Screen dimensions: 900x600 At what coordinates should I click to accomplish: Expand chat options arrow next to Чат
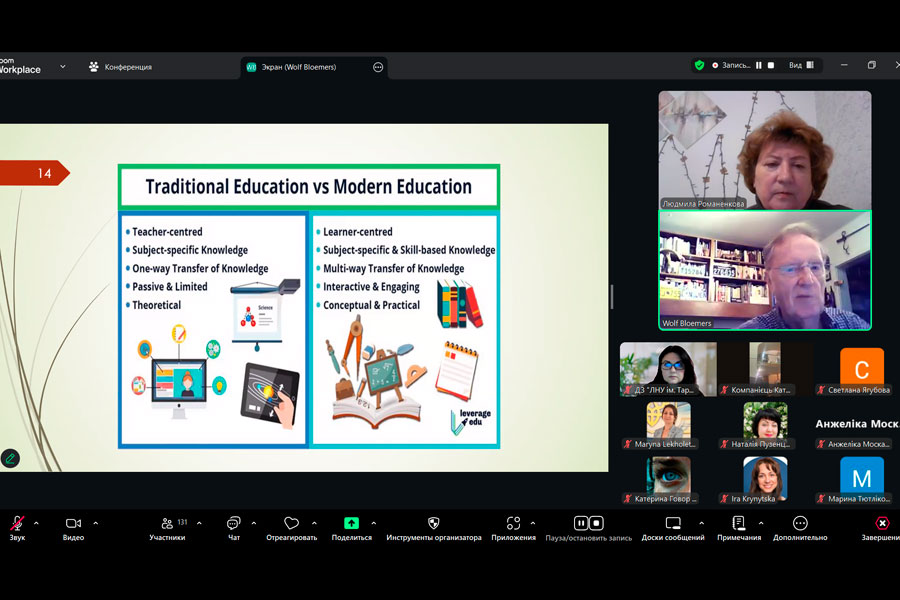254,523
